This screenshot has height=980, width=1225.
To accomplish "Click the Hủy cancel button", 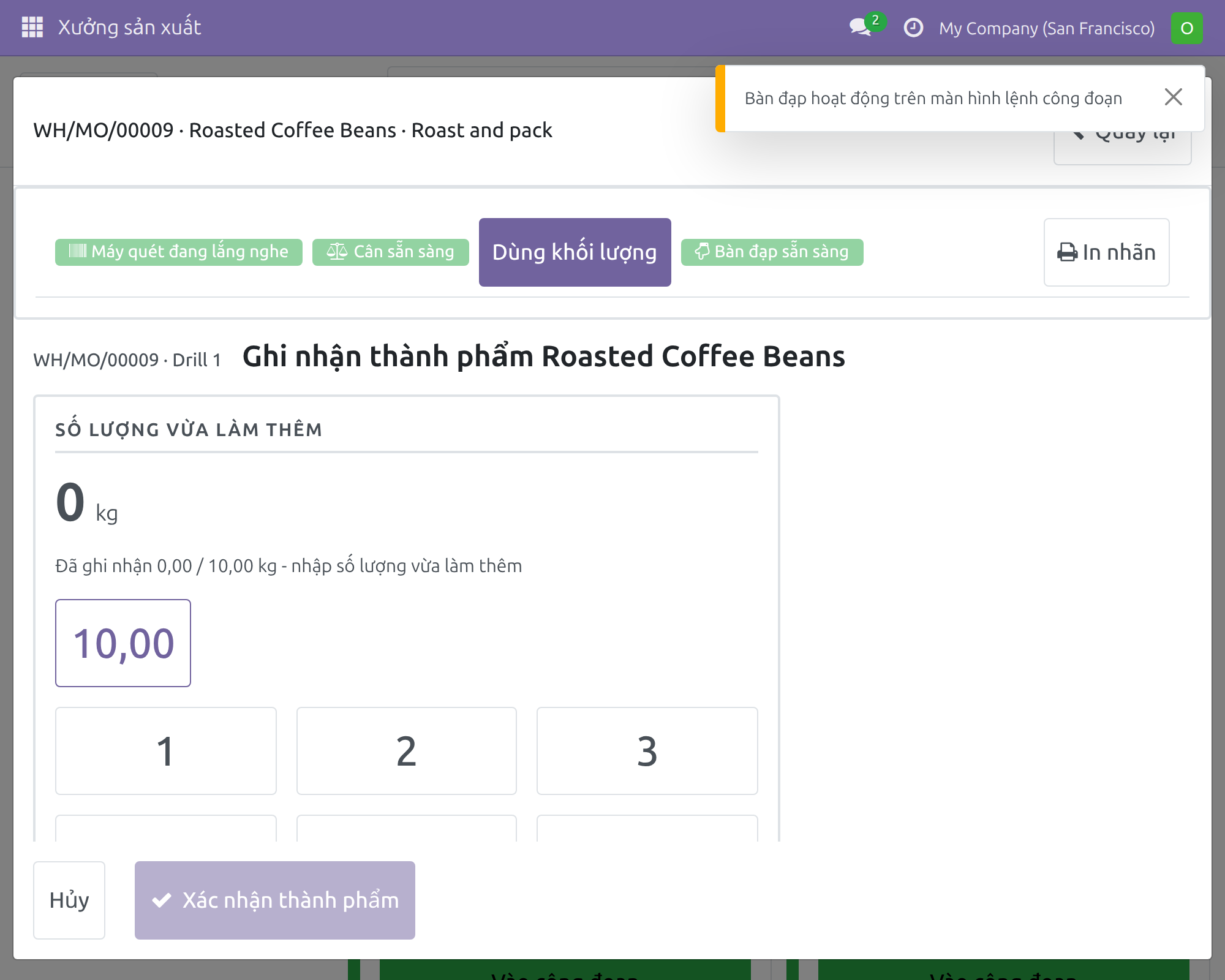I will 69,900.
